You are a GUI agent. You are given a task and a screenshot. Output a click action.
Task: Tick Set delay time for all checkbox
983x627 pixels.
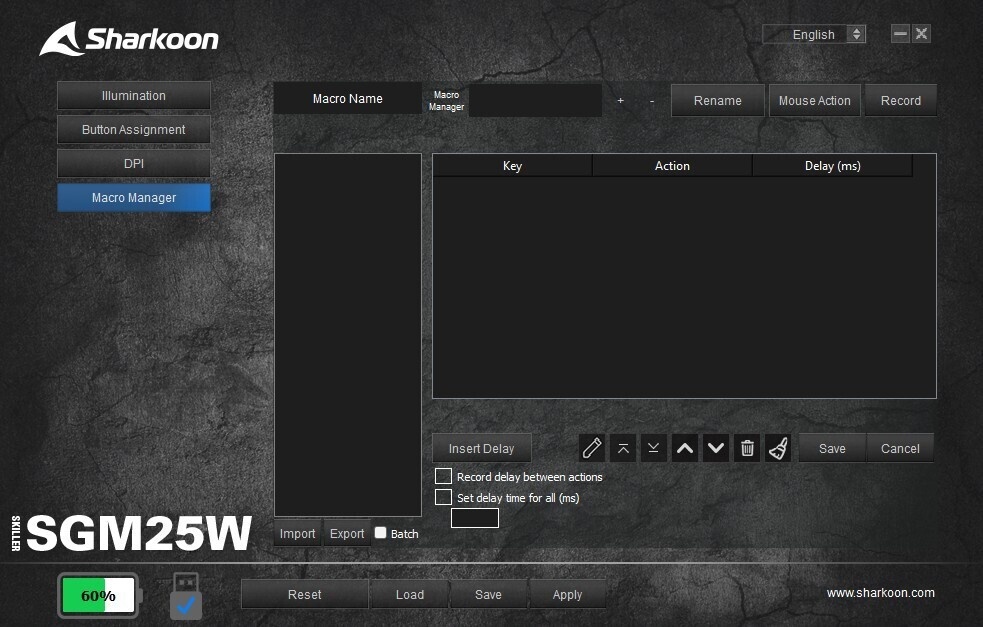[x=443, y=497]
